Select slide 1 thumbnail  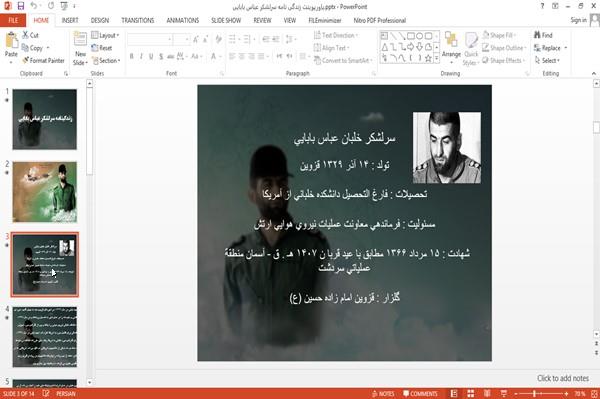pos(44,119)
